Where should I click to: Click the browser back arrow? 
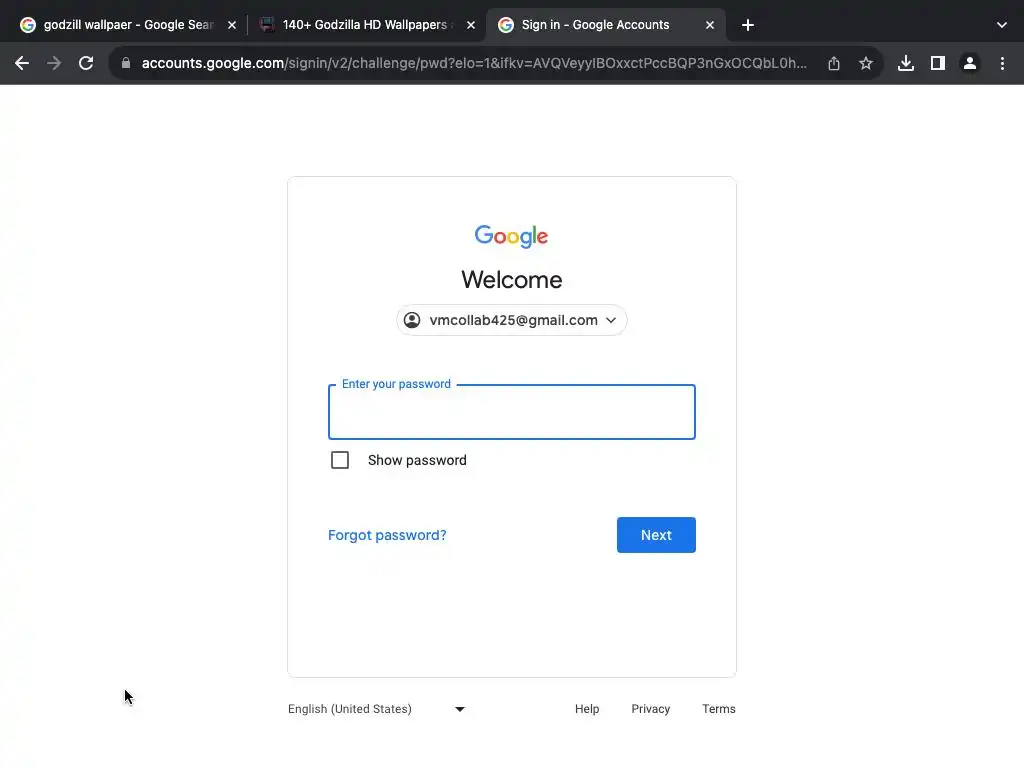pyautogui.click(x=22, y=63)
